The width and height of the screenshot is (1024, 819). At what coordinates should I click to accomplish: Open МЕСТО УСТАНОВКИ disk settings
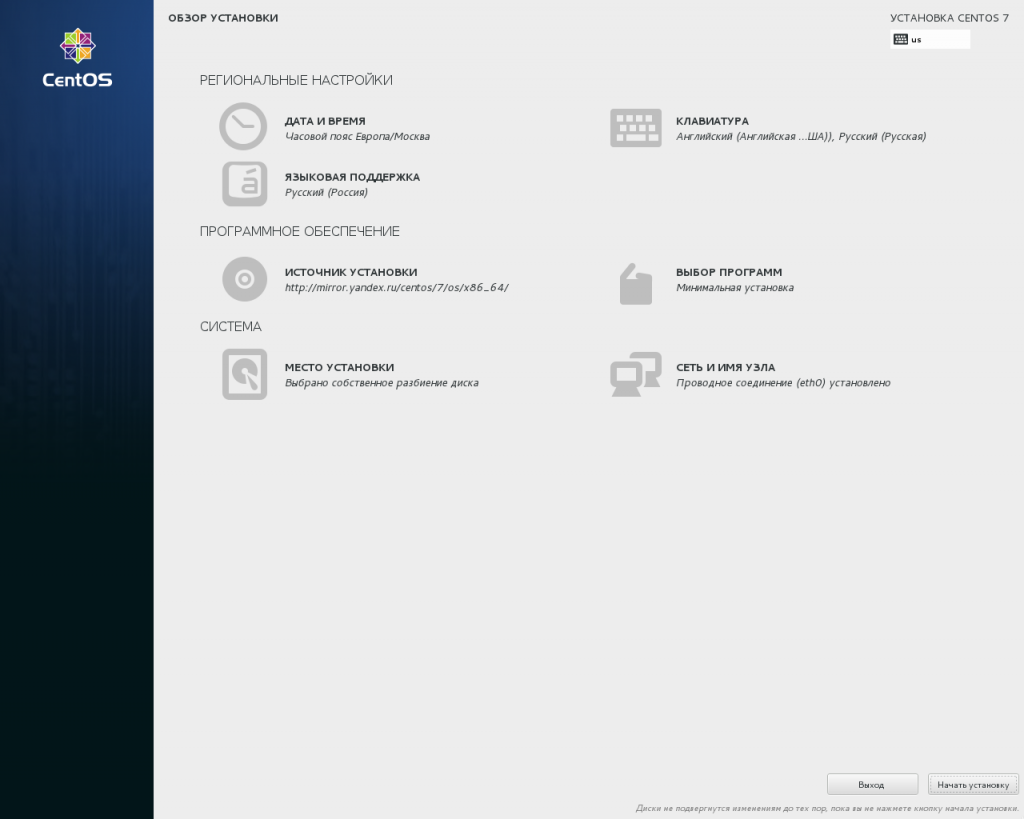tap(339, 367)
